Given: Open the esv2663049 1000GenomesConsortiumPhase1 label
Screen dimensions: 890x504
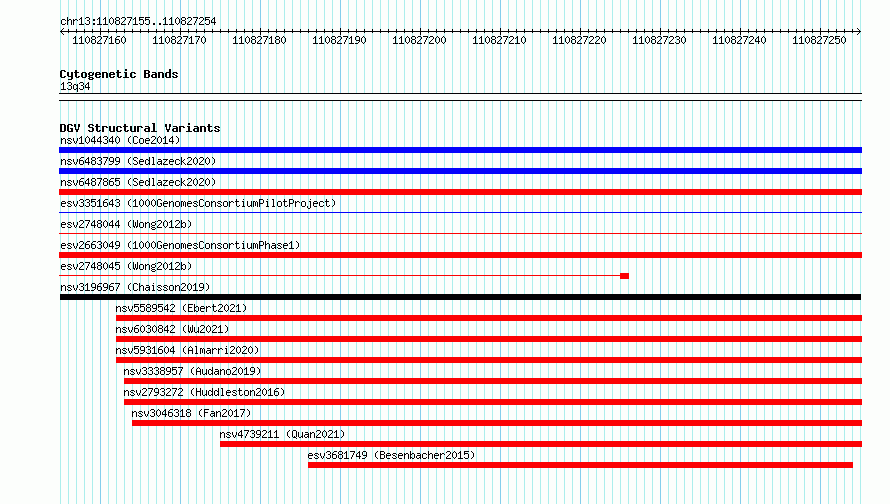Looking at the screenshot, I should coord(180,245).
